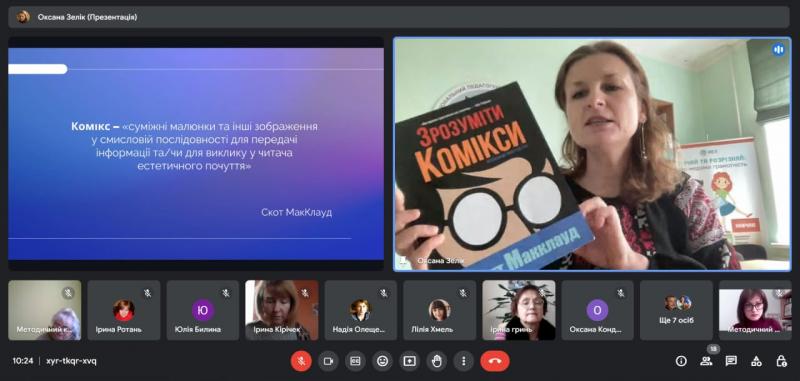
Task: Open the chat with everyone panel
Action: click(x=731, y=361)
